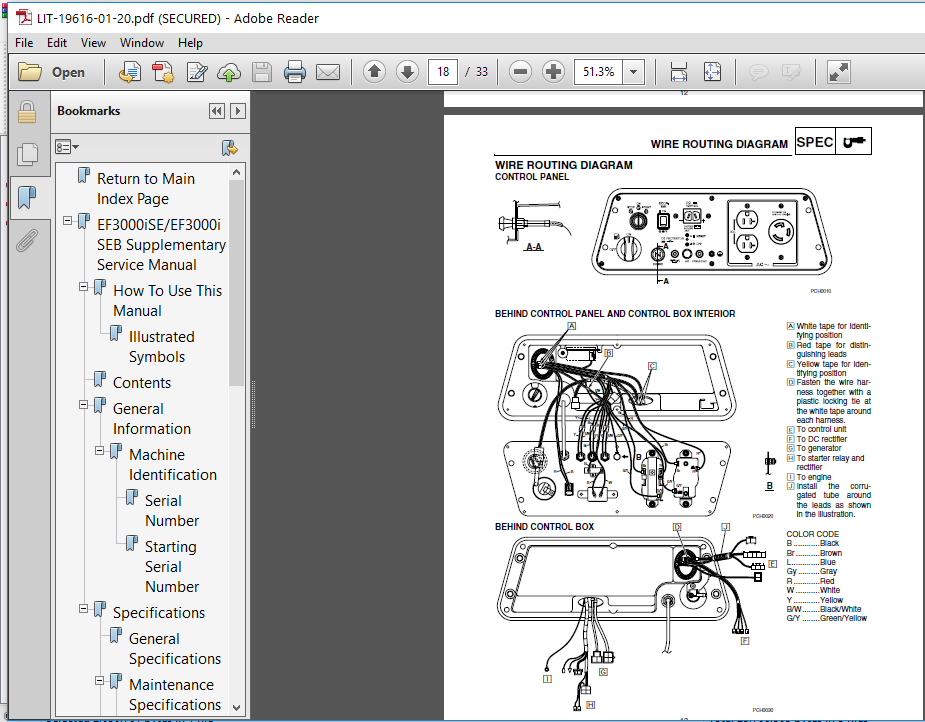Print the document with printer icon

pos(295,72)
